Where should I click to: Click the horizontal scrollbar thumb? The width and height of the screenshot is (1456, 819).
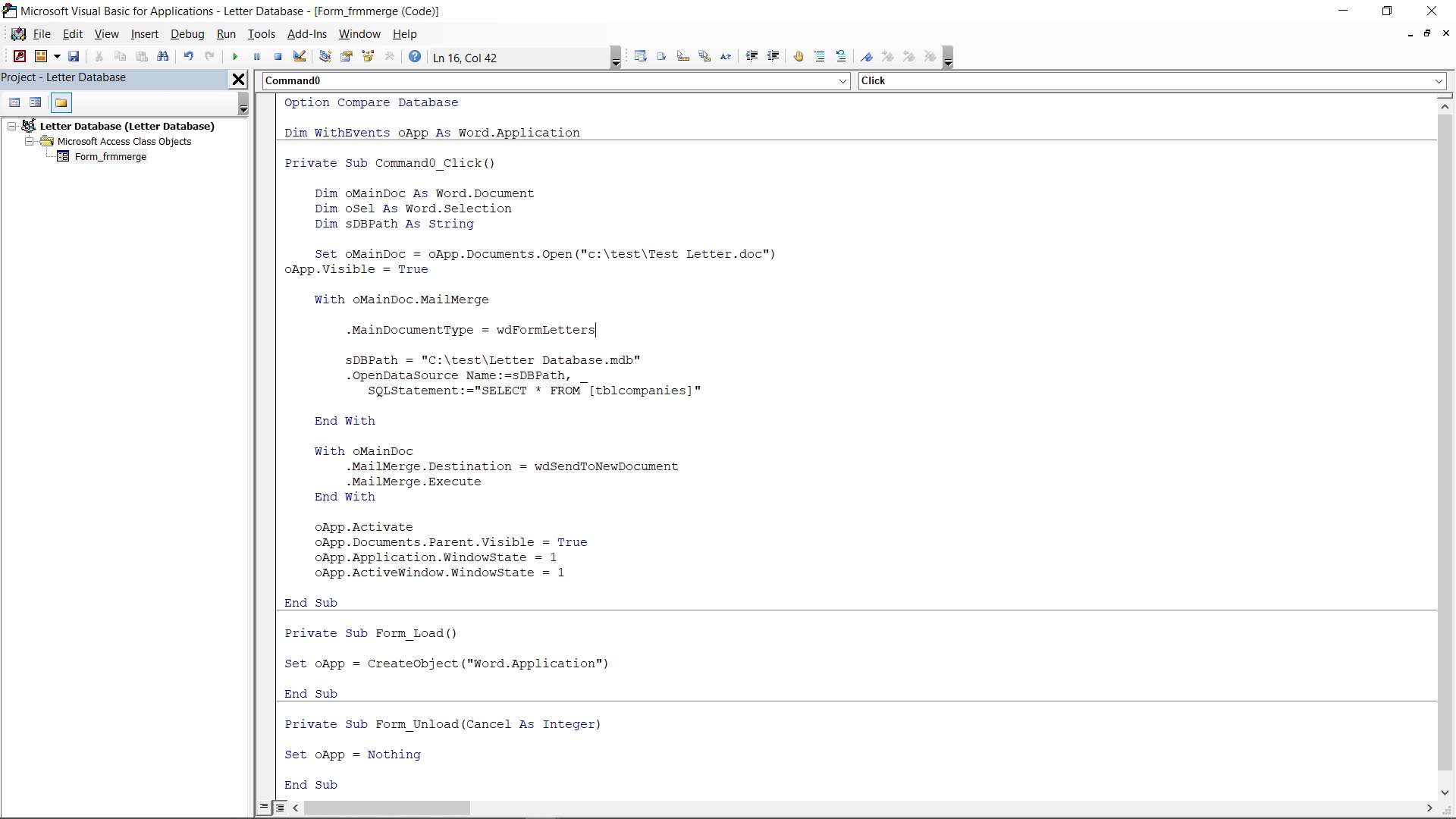(x=387, y=808)
